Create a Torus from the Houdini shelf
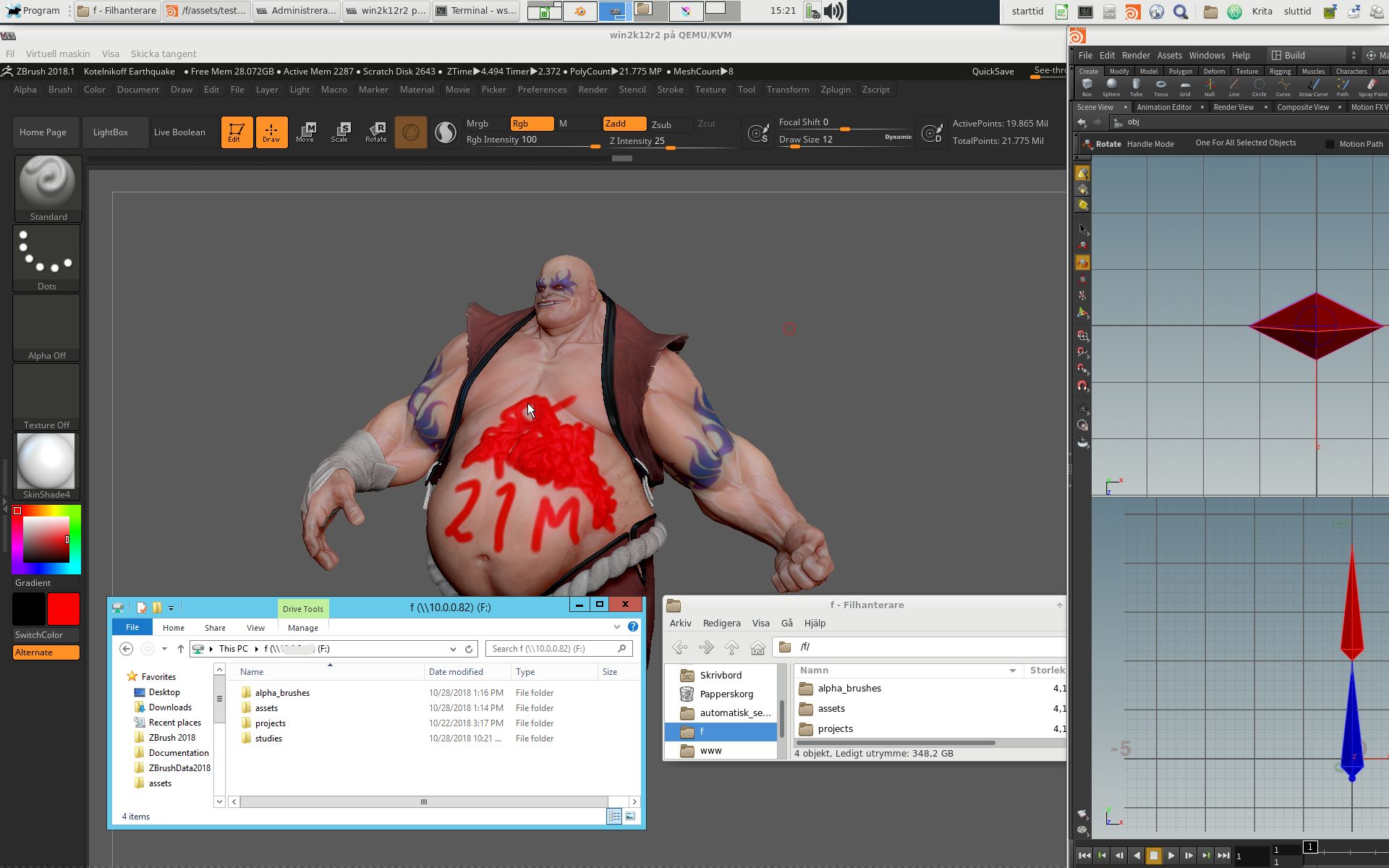The width and height of the screenshot is (1389, 868). coord(1160,88)
